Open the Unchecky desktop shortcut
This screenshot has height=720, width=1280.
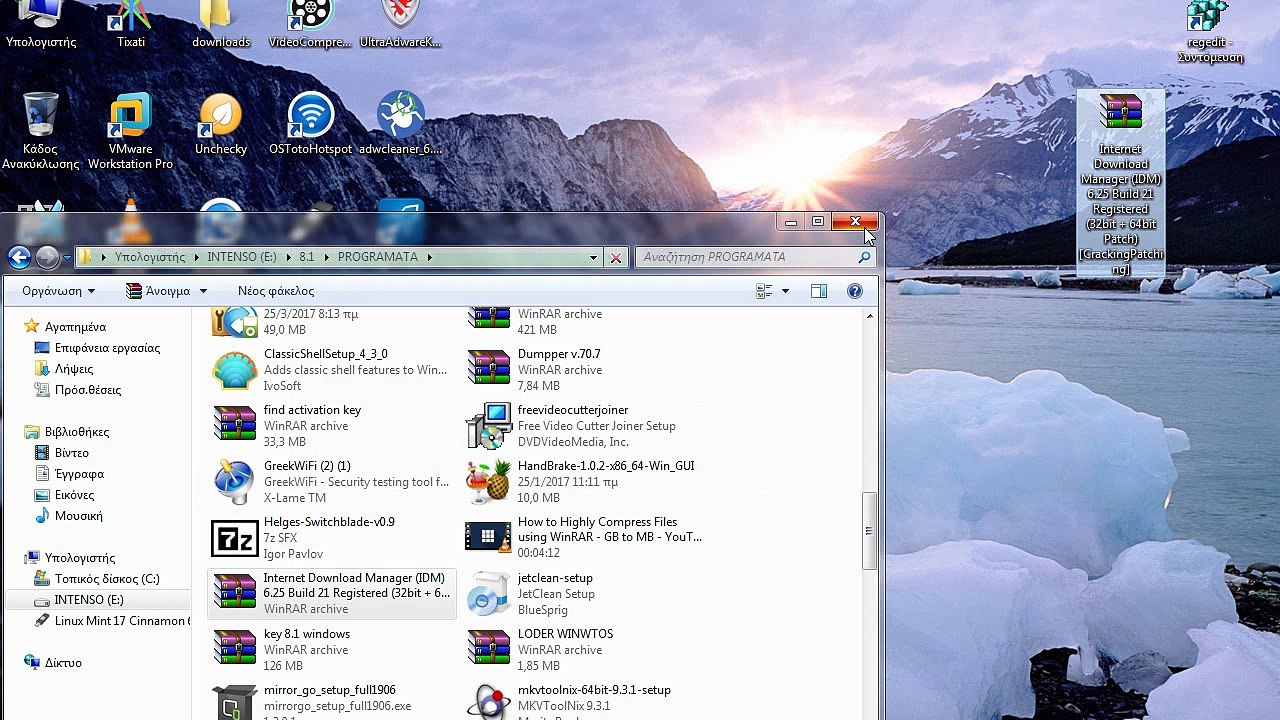pyautogui.click(x=220, y=124)
